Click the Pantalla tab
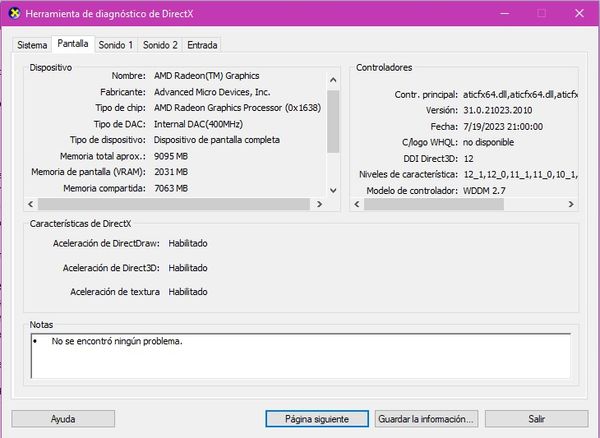The image size is (600, 438). (x=73, y=44)
